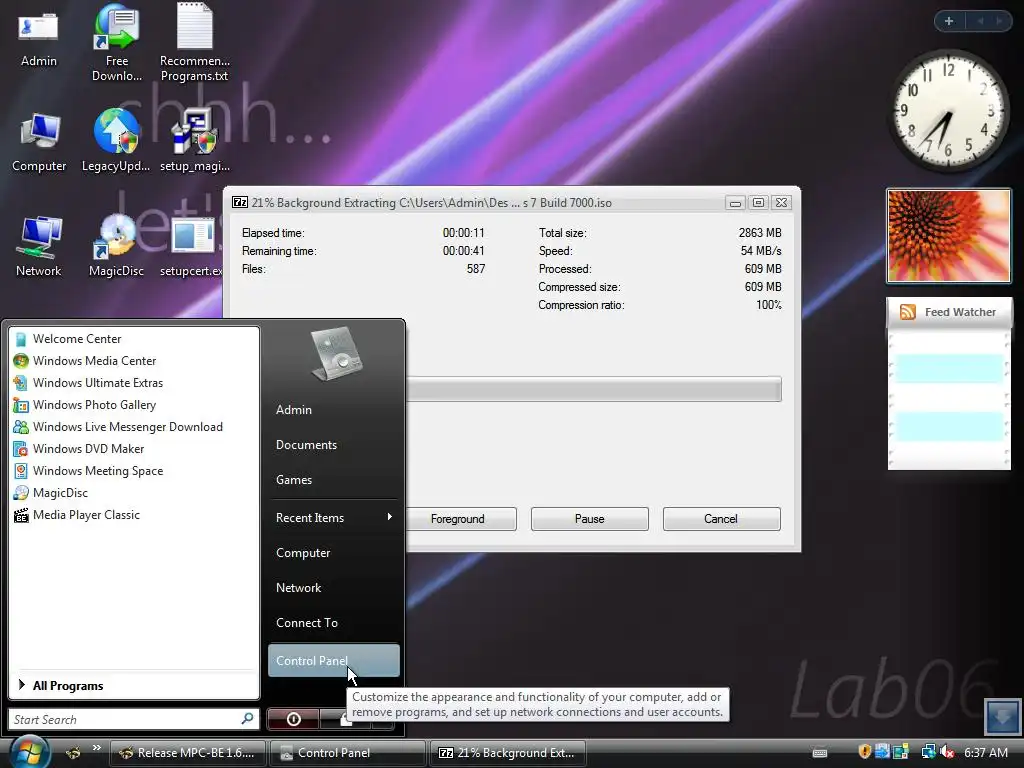Expand All Programs in Start menu
The width and height of the screenshot is (1024, 768).
[x=134, y=686]
